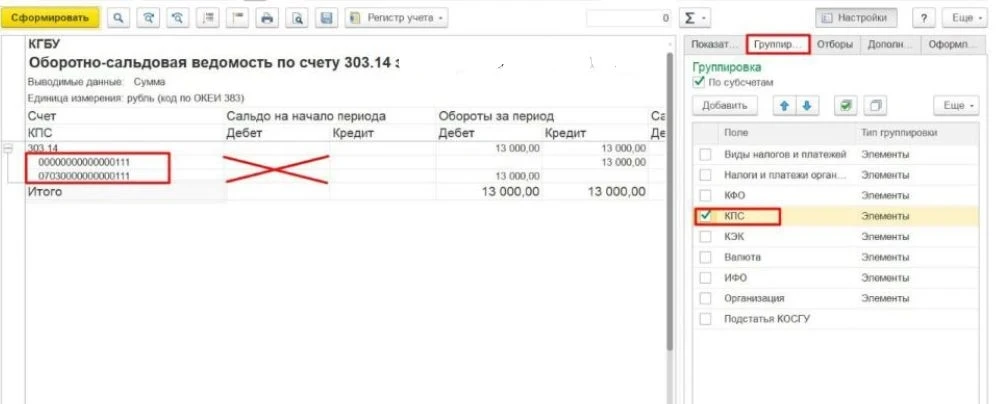Print the report with printer icon
The width and height of the screenshot is (1000, 404).
click(x=267, y=18)
